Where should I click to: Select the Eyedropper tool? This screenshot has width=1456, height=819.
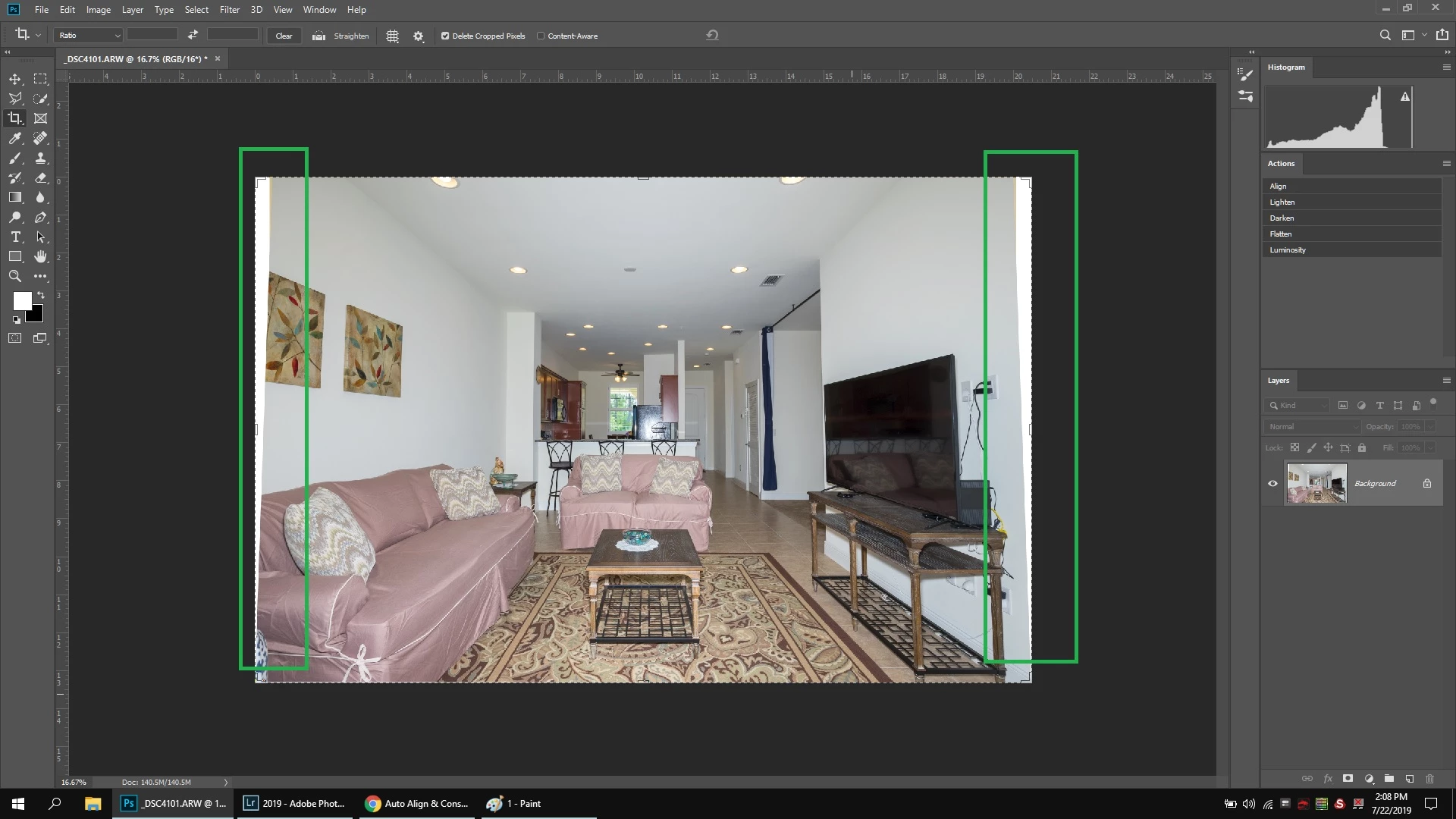15,138
